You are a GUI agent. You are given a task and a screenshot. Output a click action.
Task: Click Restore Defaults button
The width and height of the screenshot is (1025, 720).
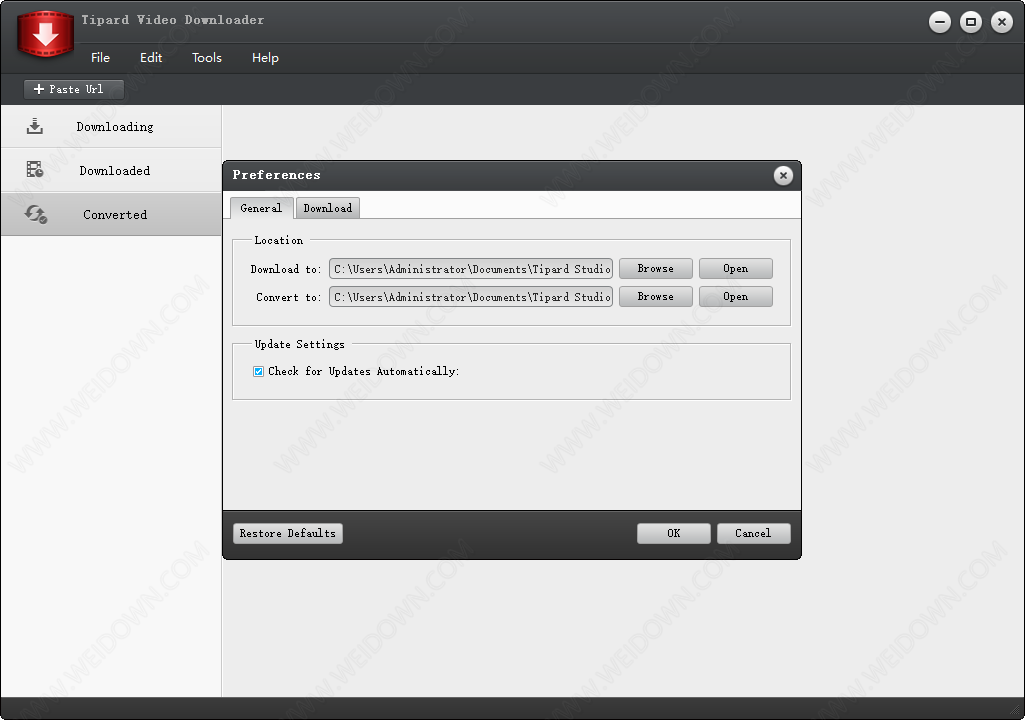288,534
